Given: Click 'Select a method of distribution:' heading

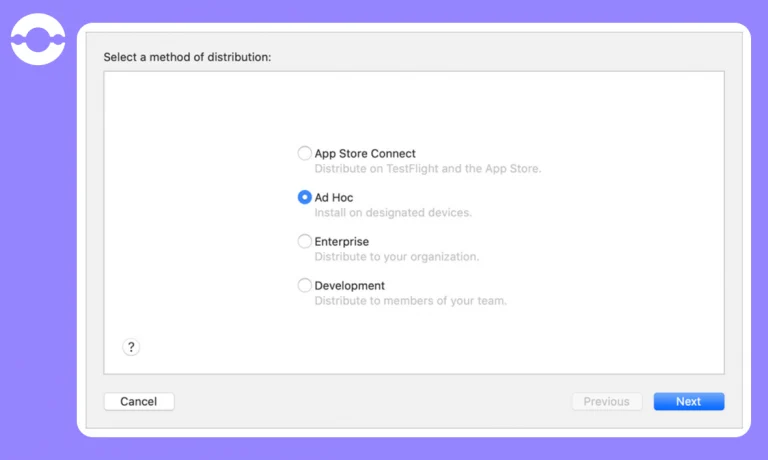Looking at the screenshot, I should click(187, 57).
